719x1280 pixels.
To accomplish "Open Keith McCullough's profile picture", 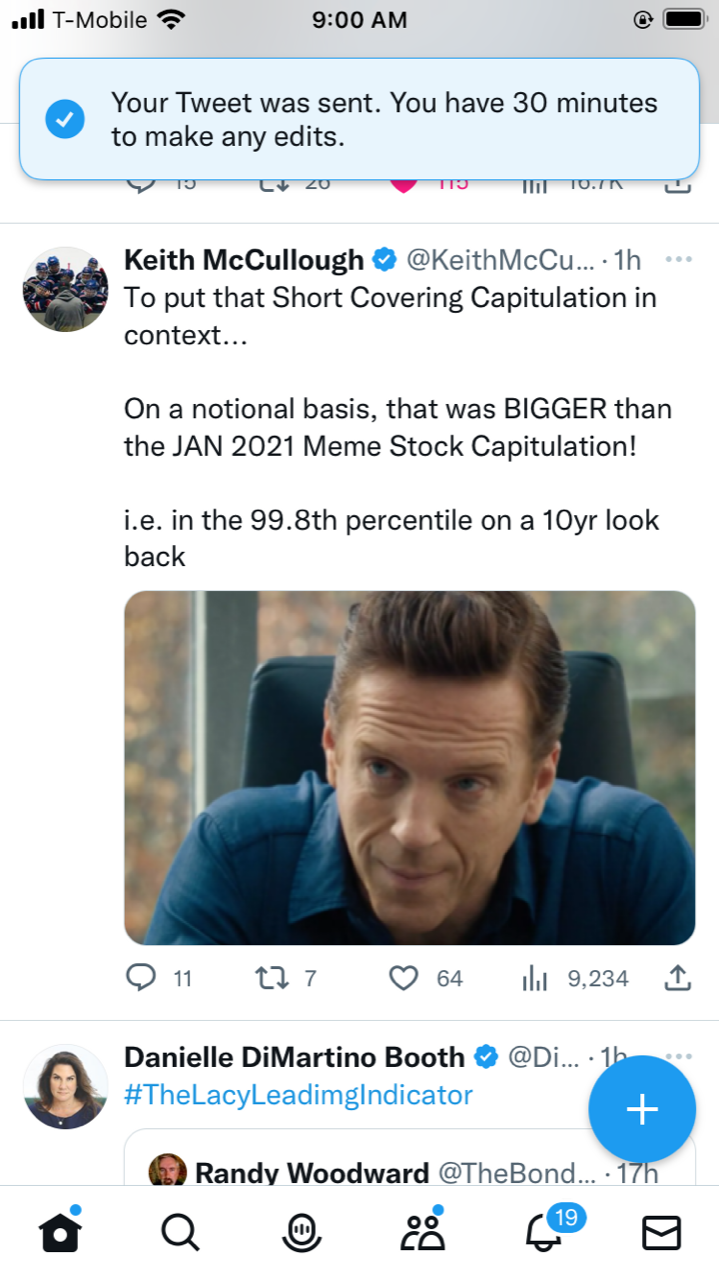I will tap(65, 289).
